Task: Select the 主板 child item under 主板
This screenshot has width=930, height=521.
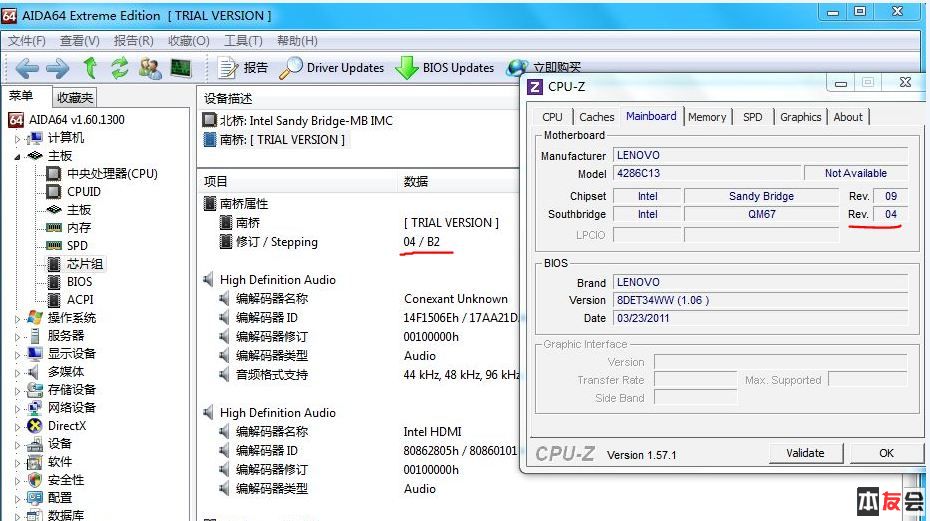Action: click(79, 209)
